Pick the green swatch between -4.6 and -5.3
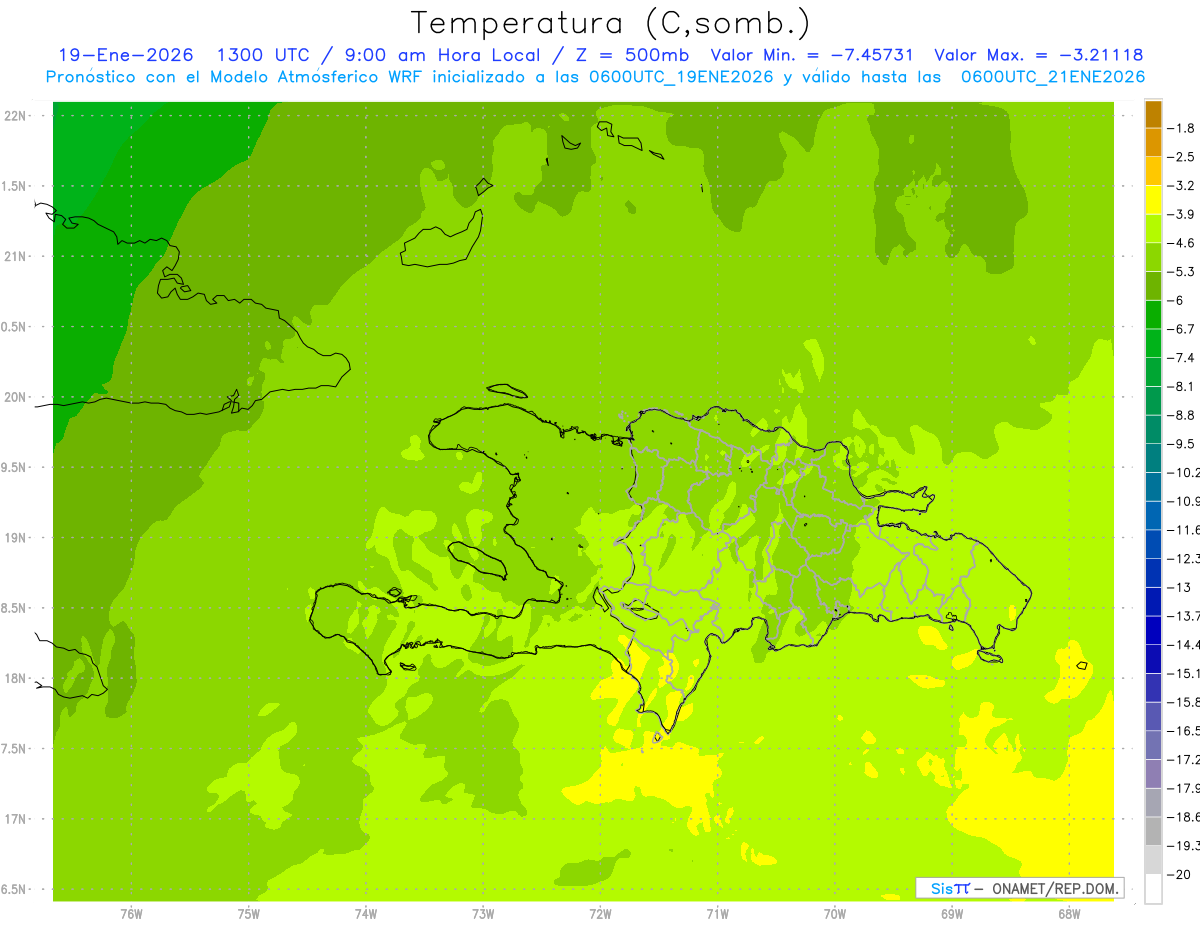Image resolution: width=1200 pixels, height=927 pixels. (x=1153, y=257)
